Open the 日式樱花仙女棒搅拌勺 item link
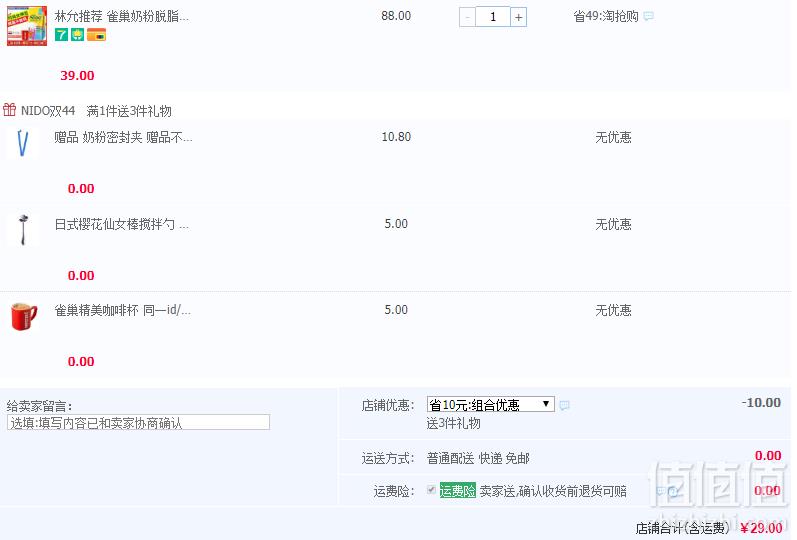This screenshot has width=797, height=540. (121, 224)
